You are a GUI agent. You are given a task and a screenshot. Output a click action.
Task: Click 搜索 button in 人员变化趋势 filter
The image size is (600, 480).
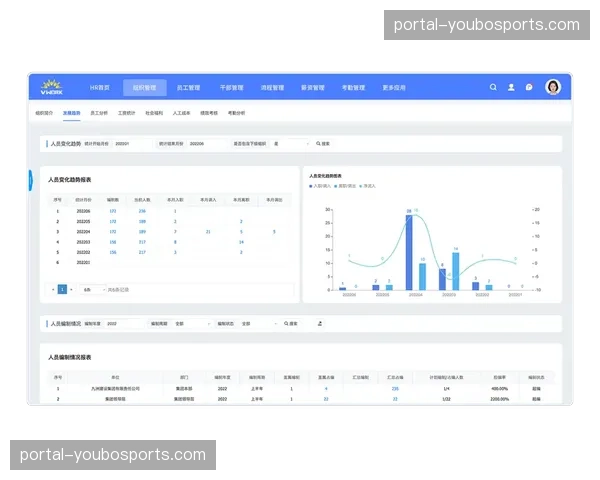(x=323, y=144)
